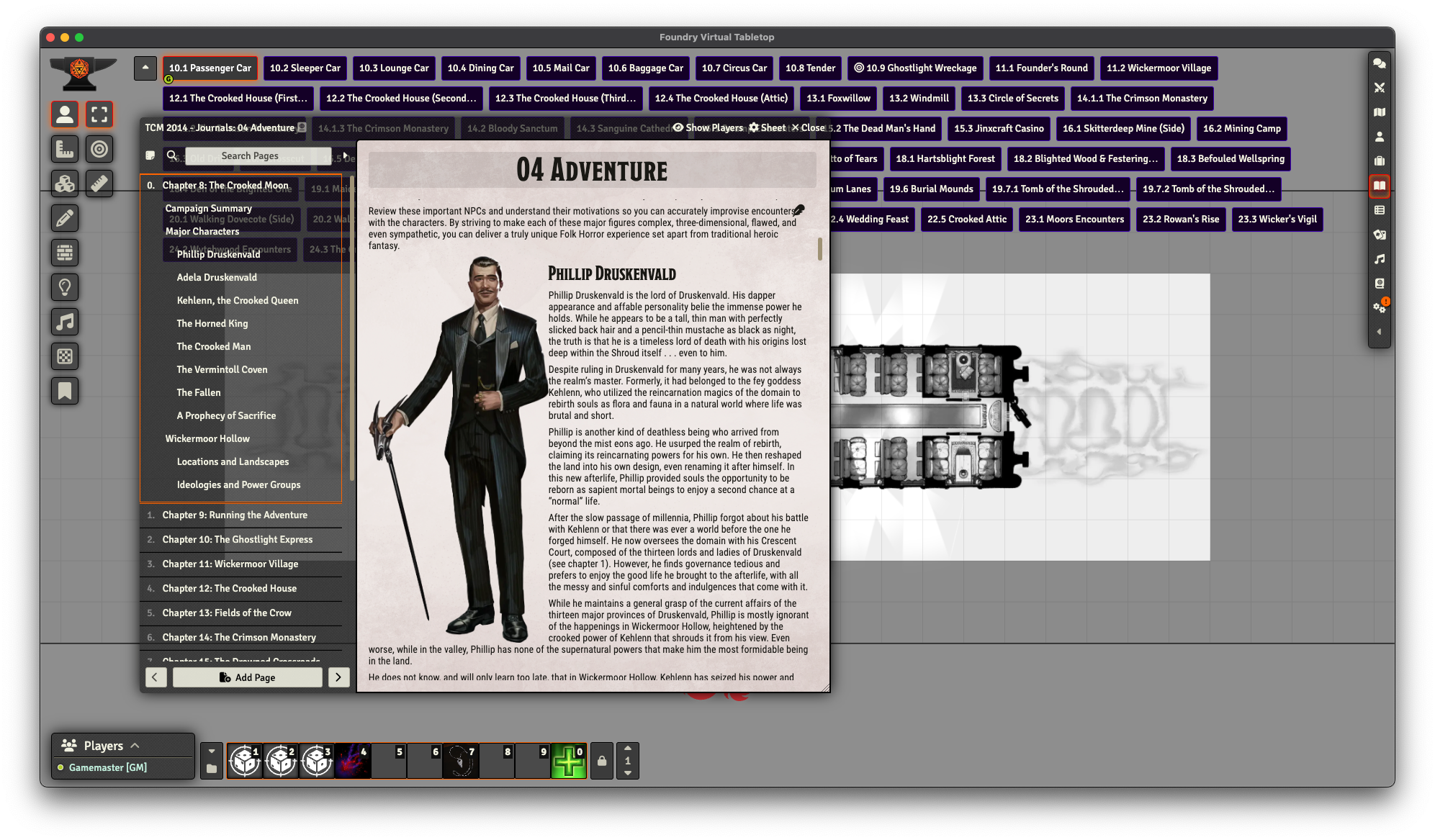Toggle journal view mode via the note icon

pyautogui.click(x=150, y=155)
